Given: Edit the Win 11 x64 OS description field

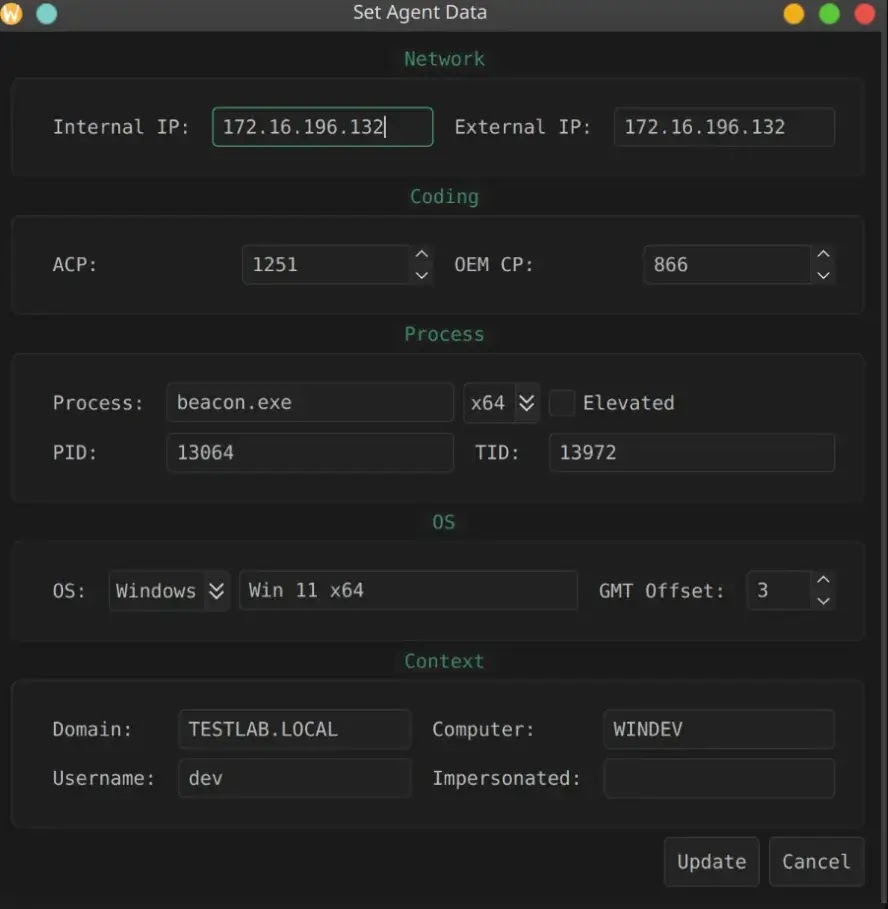Looking at the screenshot, I should click(x=408, y=590).
